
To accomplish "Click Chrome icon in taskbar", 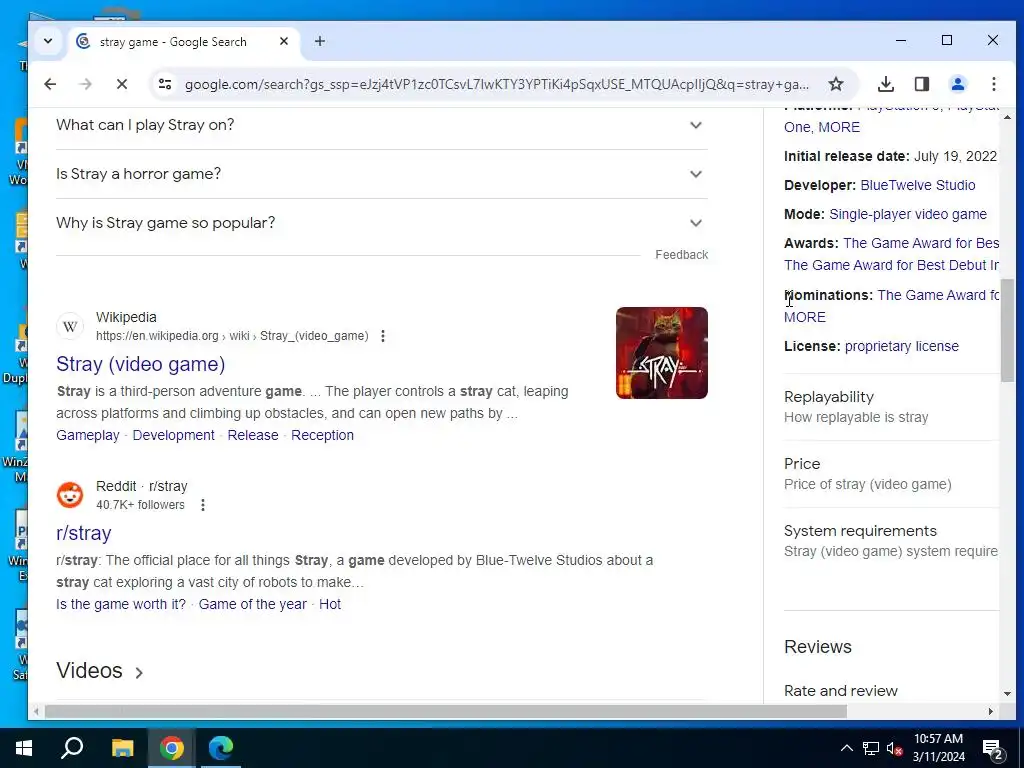I will tap(172, 748).
